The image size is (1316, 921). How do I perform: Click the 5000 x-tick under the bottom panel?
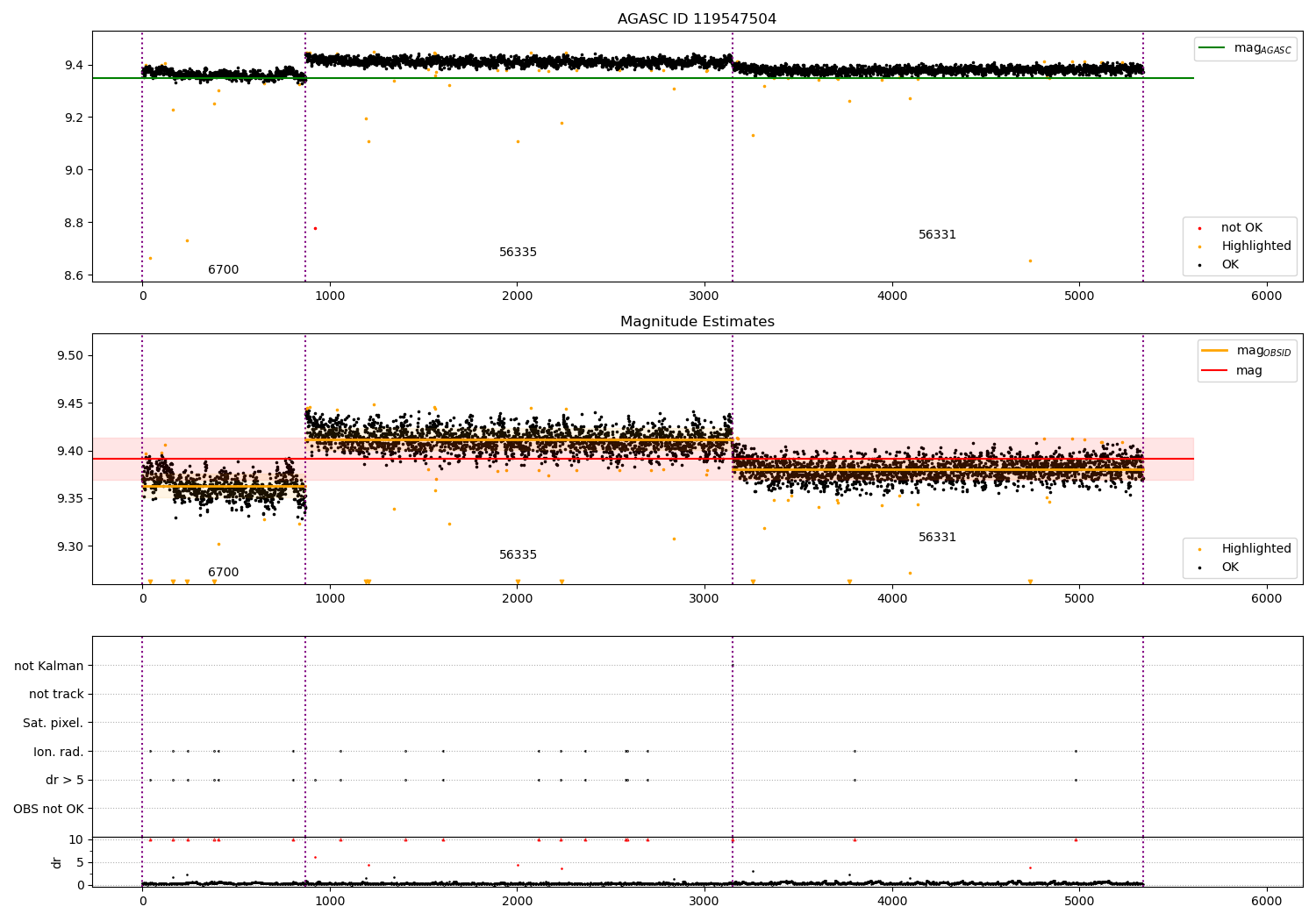tap(1079, 900)
